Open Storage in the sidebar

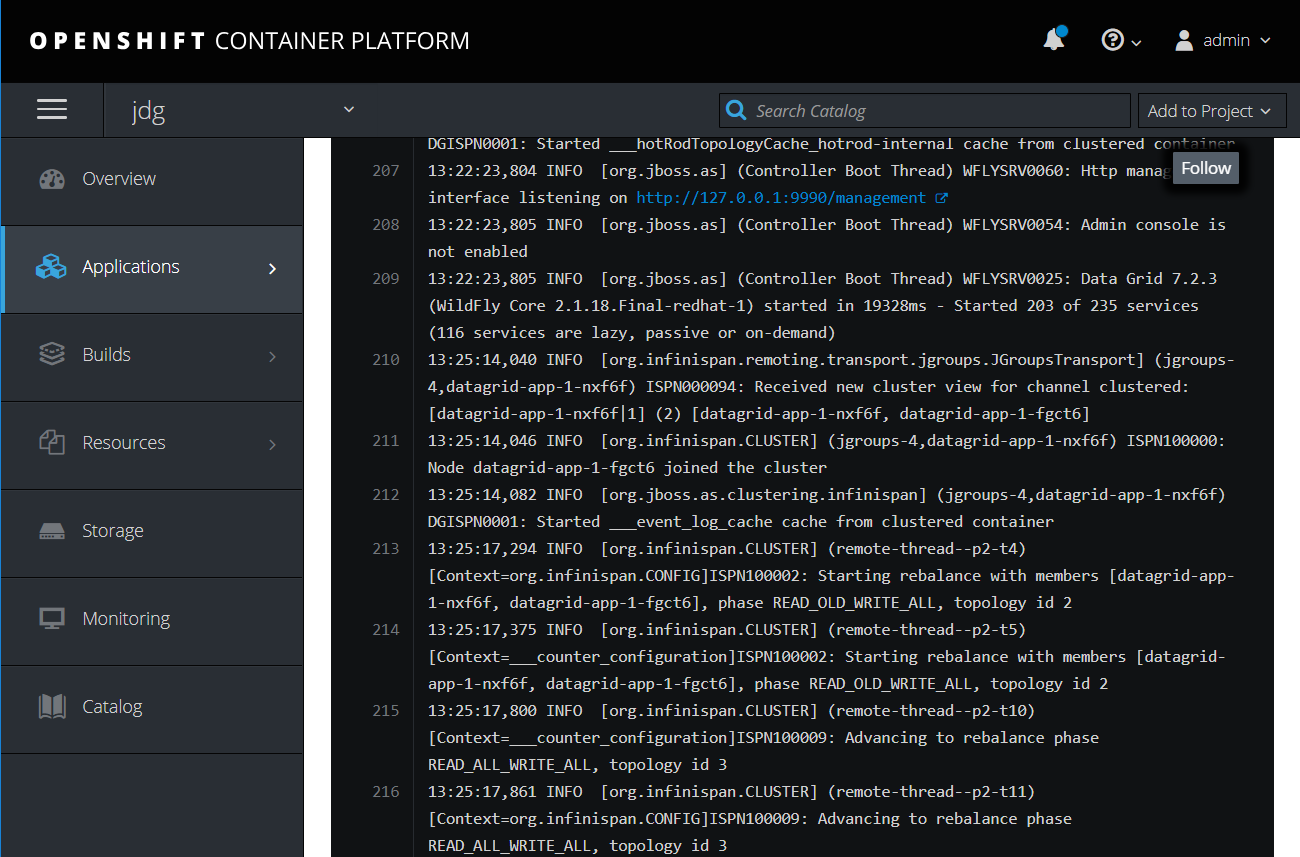pyautogui.click(x=152, y=531)
